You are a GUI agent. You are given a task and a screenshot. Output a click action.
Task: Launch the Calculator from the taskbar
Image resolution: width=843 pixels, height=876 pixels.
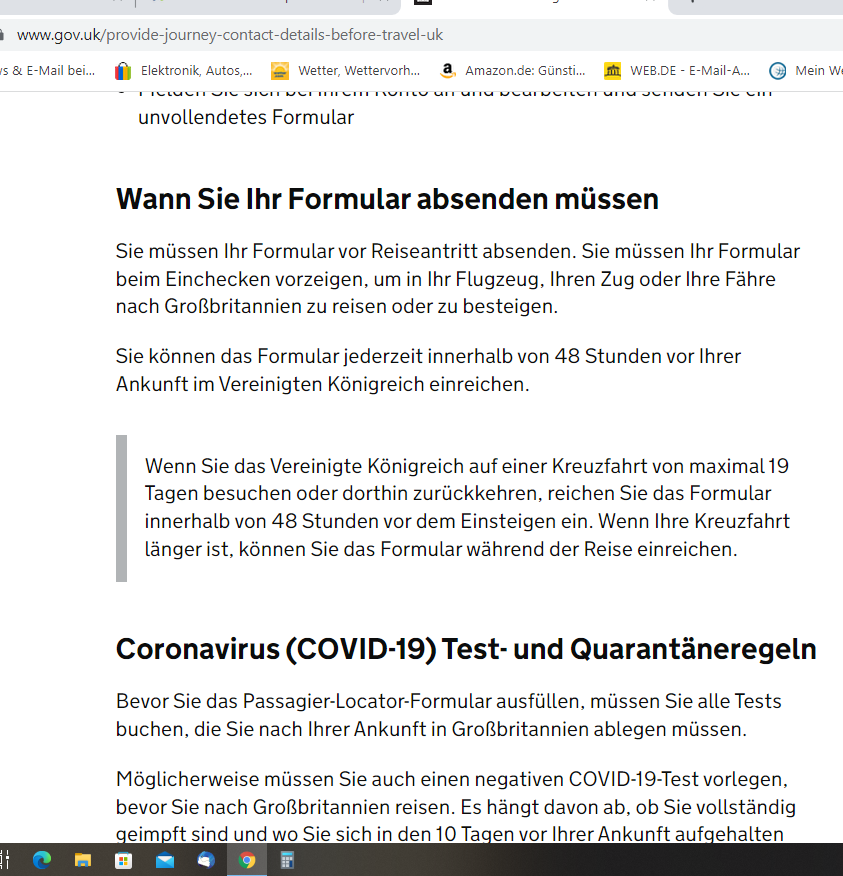point(288,860)
